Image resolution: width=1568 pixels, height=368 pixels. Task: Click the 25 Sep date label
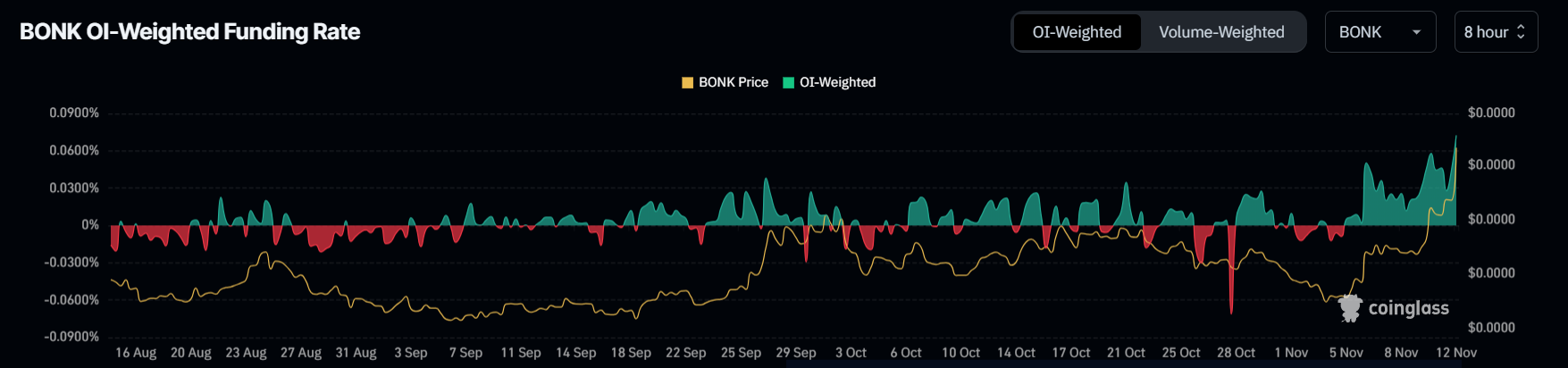pos(741,353)
